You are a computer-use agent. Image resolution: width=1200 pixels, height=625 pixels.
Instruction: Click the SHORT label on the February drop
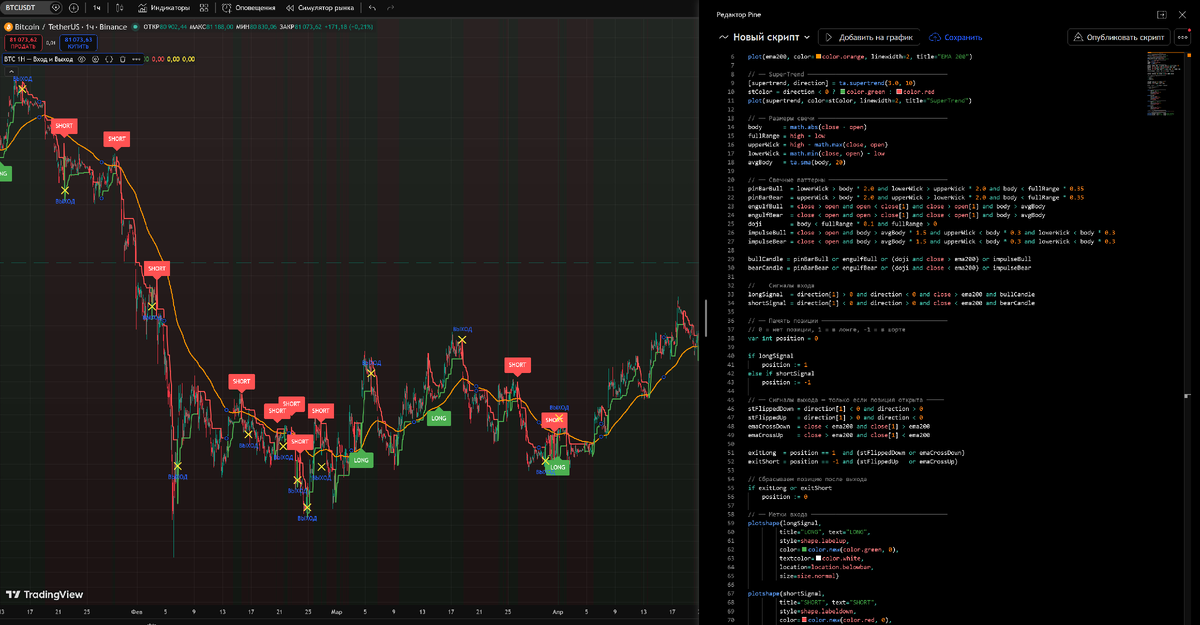155,269
